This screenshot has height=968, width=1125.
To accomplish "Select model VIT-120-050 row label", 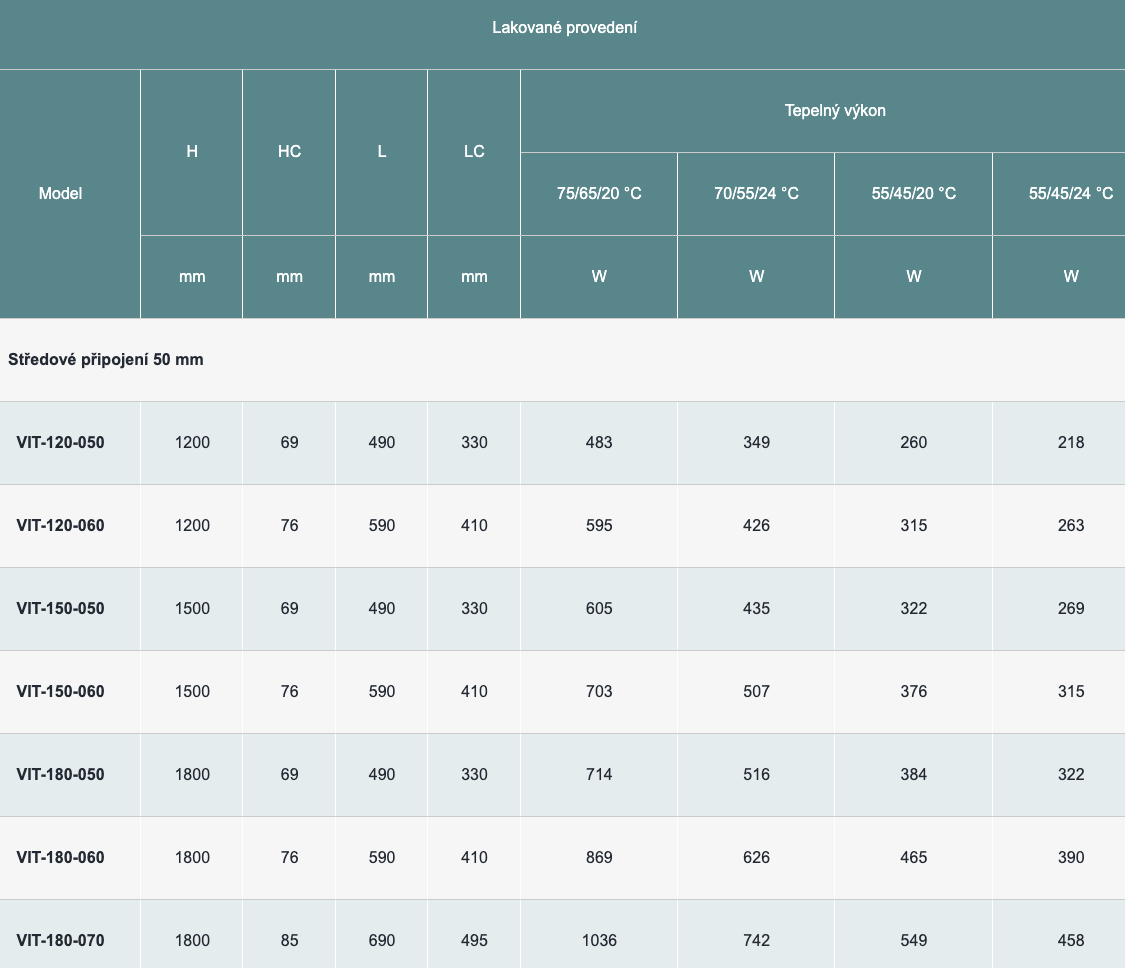I will pyautogui.click(x=60, y=443).
